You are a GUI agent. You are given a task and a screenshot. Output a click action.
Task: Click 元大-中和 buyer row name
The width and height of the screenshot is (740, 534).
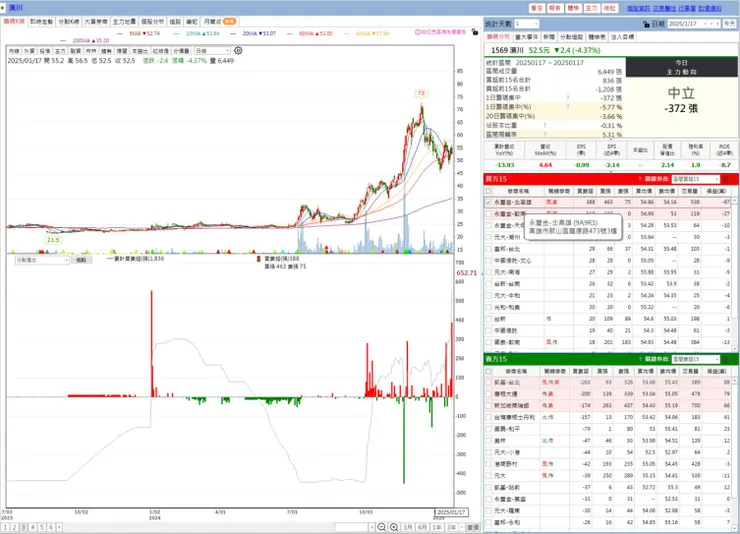tap(507, 296)
